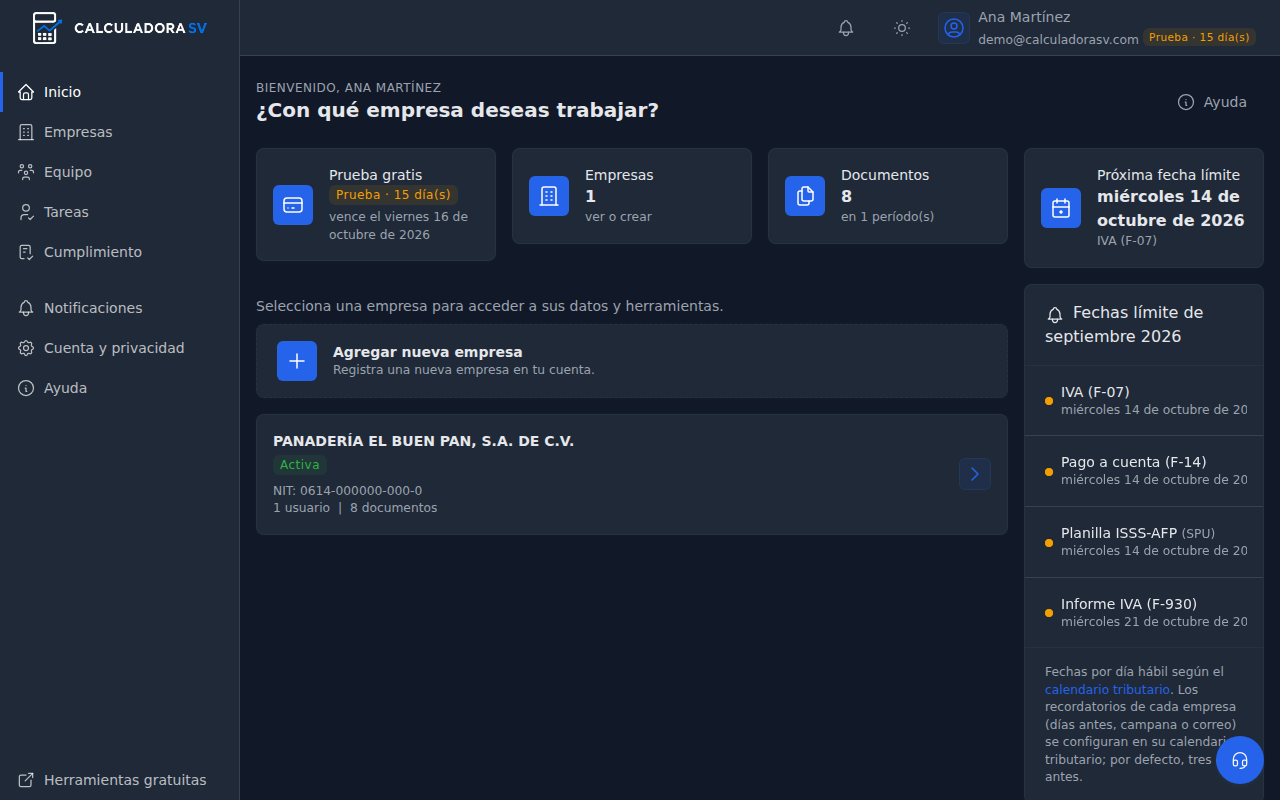Select the IVA (F-07) deadline item
Screen dimensions: 1280x800
coord(1144,400)
